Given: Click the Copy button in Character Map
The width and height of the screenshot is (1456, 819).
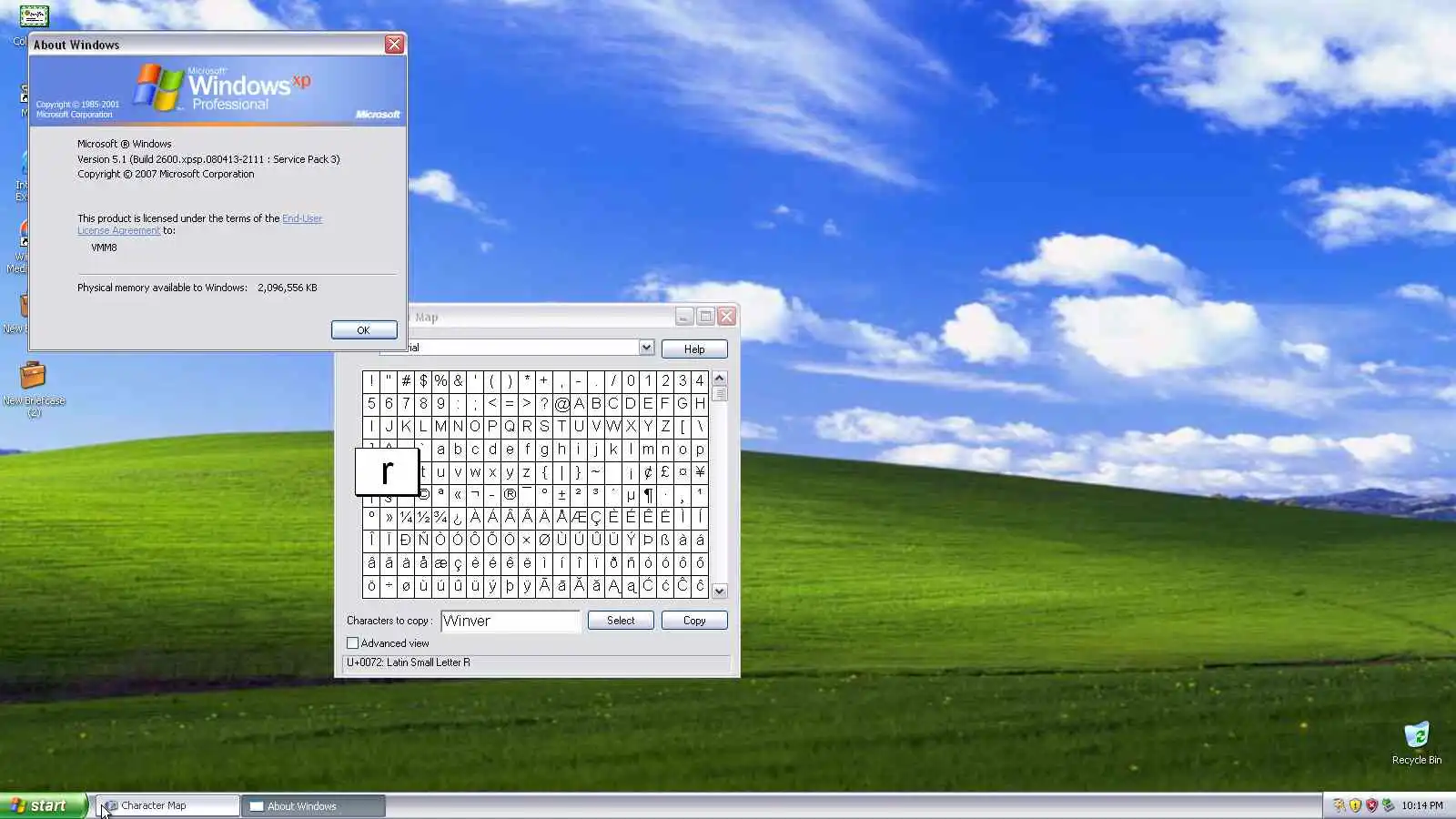Looking at the screenshot, I should click(694, 620).
